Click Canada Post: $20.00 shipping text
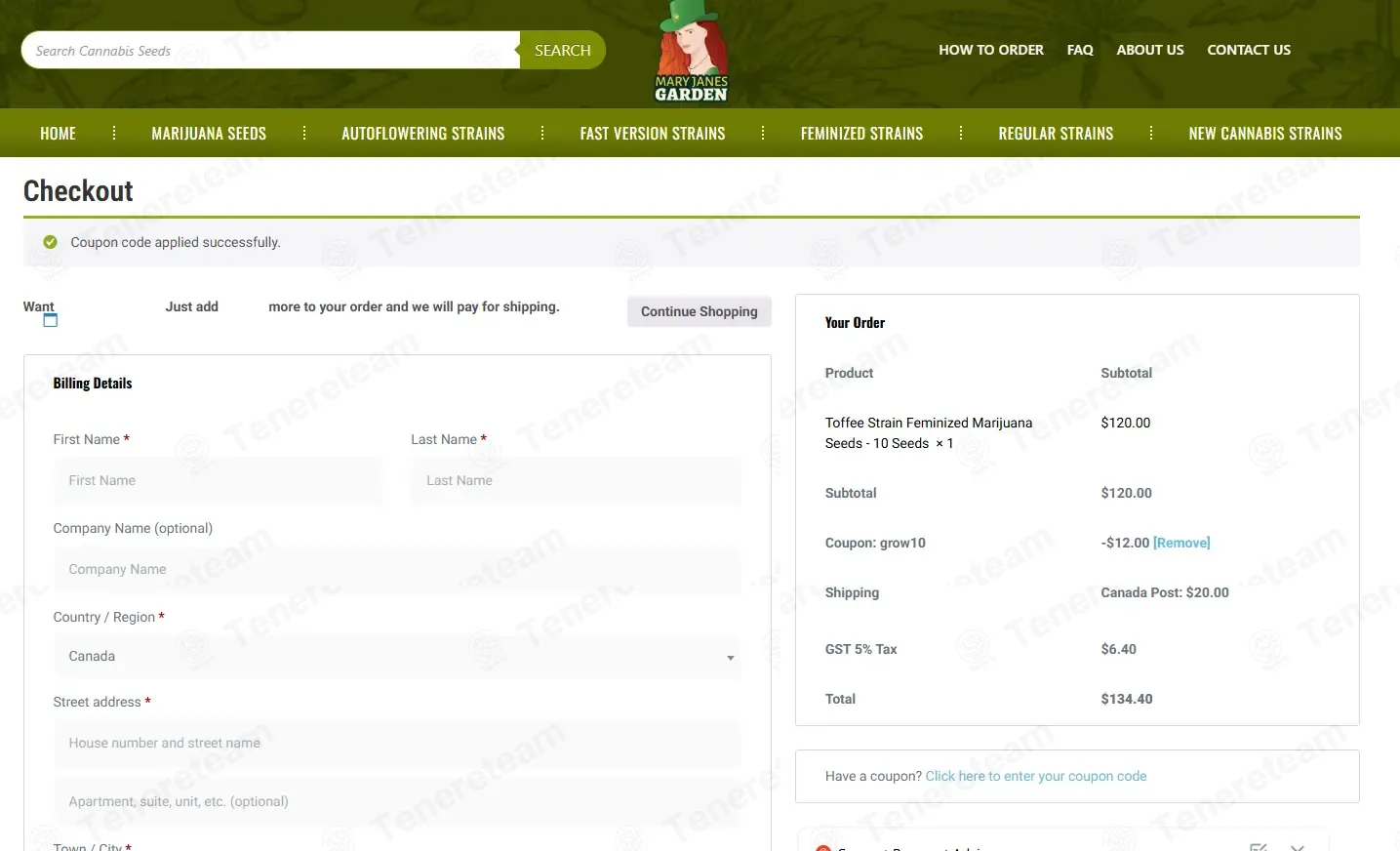The height and width of the screenshot is (851, 1400). (x=1165, y=592)
